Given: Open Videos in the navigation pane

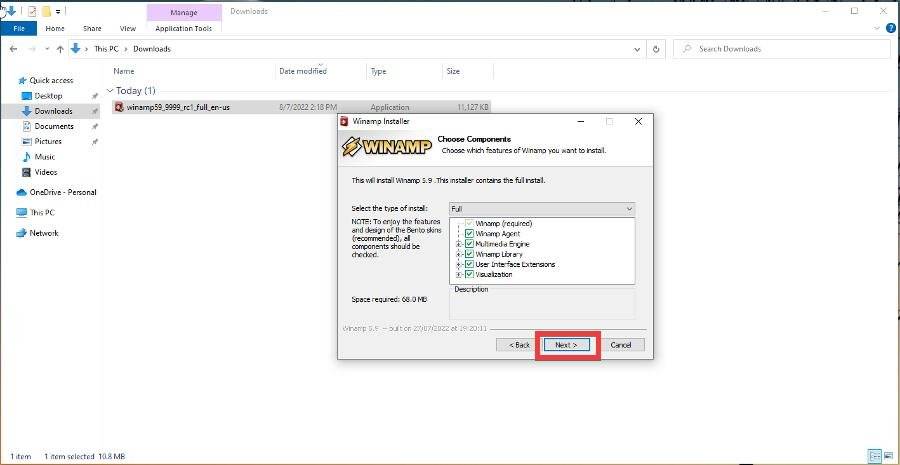Looking at the screenshot, I should coord(46,172).
